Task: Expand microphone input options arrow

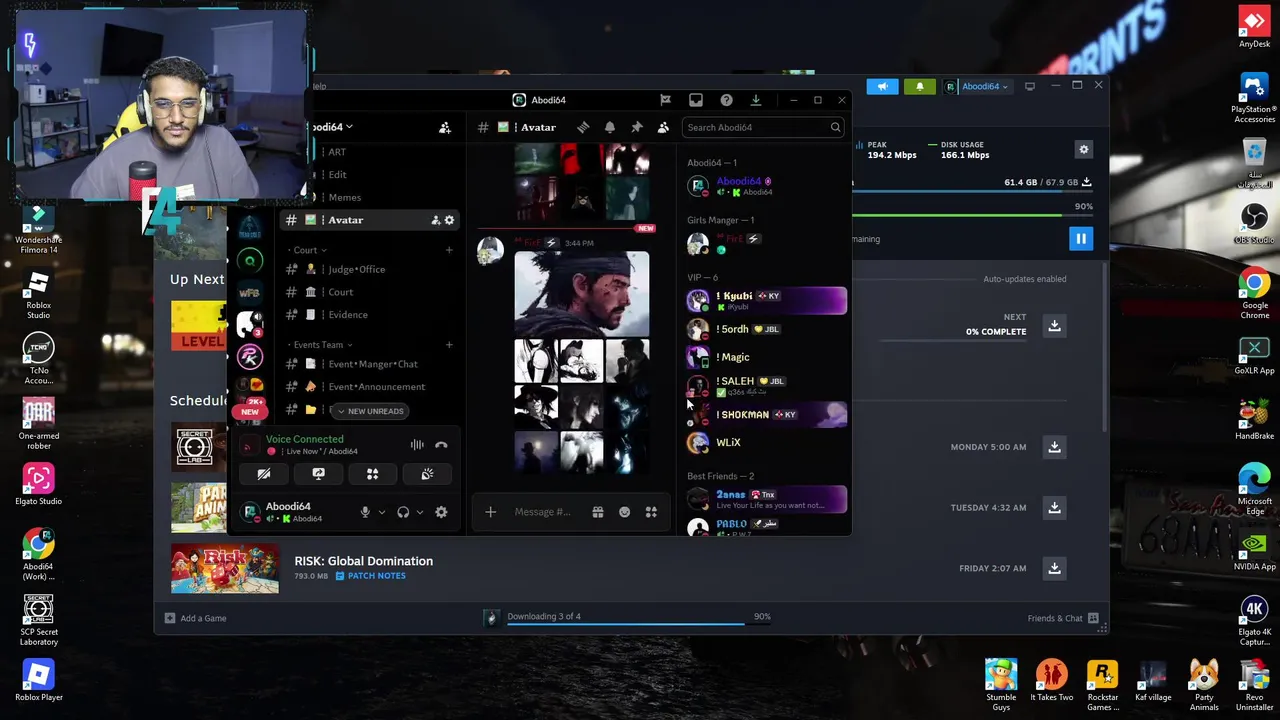Action: tap(381, 512)
